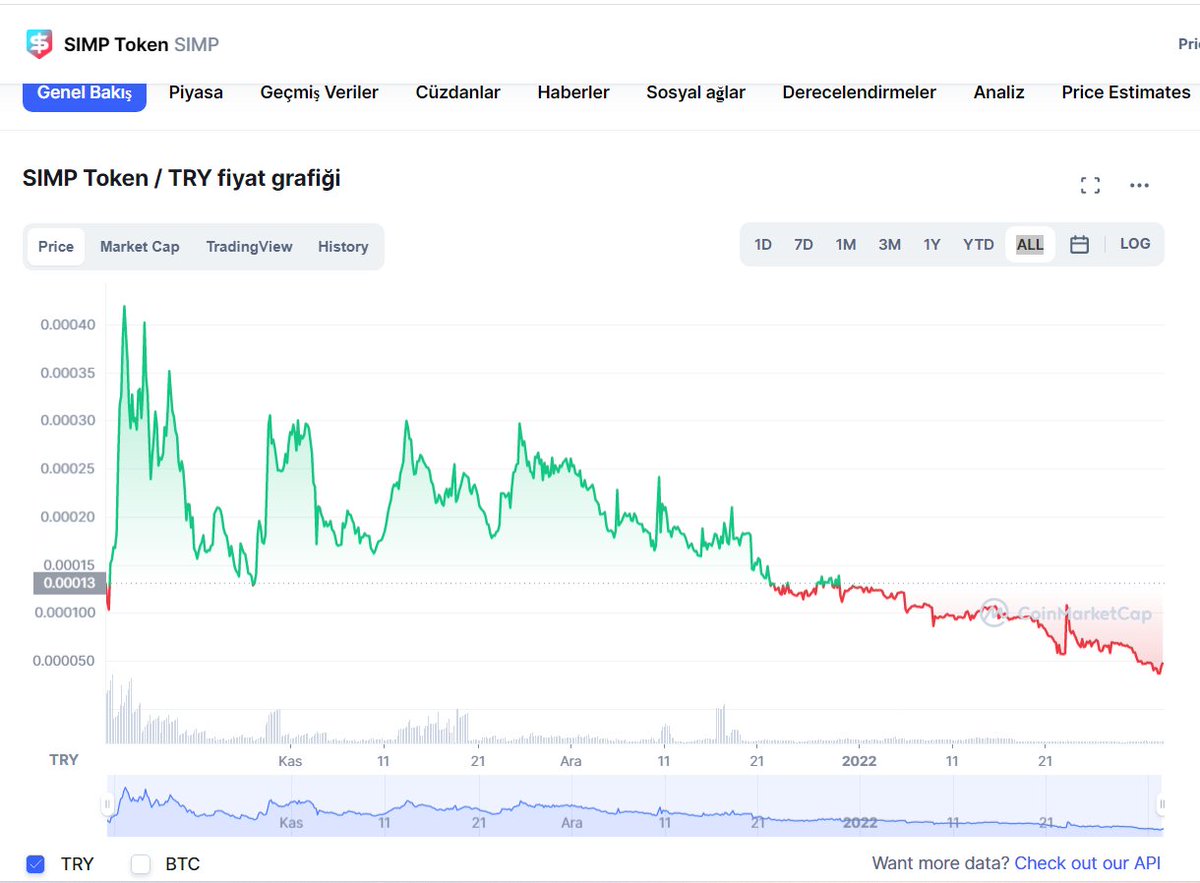This screenshot has height=883, width=1200.
Task: Click the Kas month axis label
Action: (290, 761)
